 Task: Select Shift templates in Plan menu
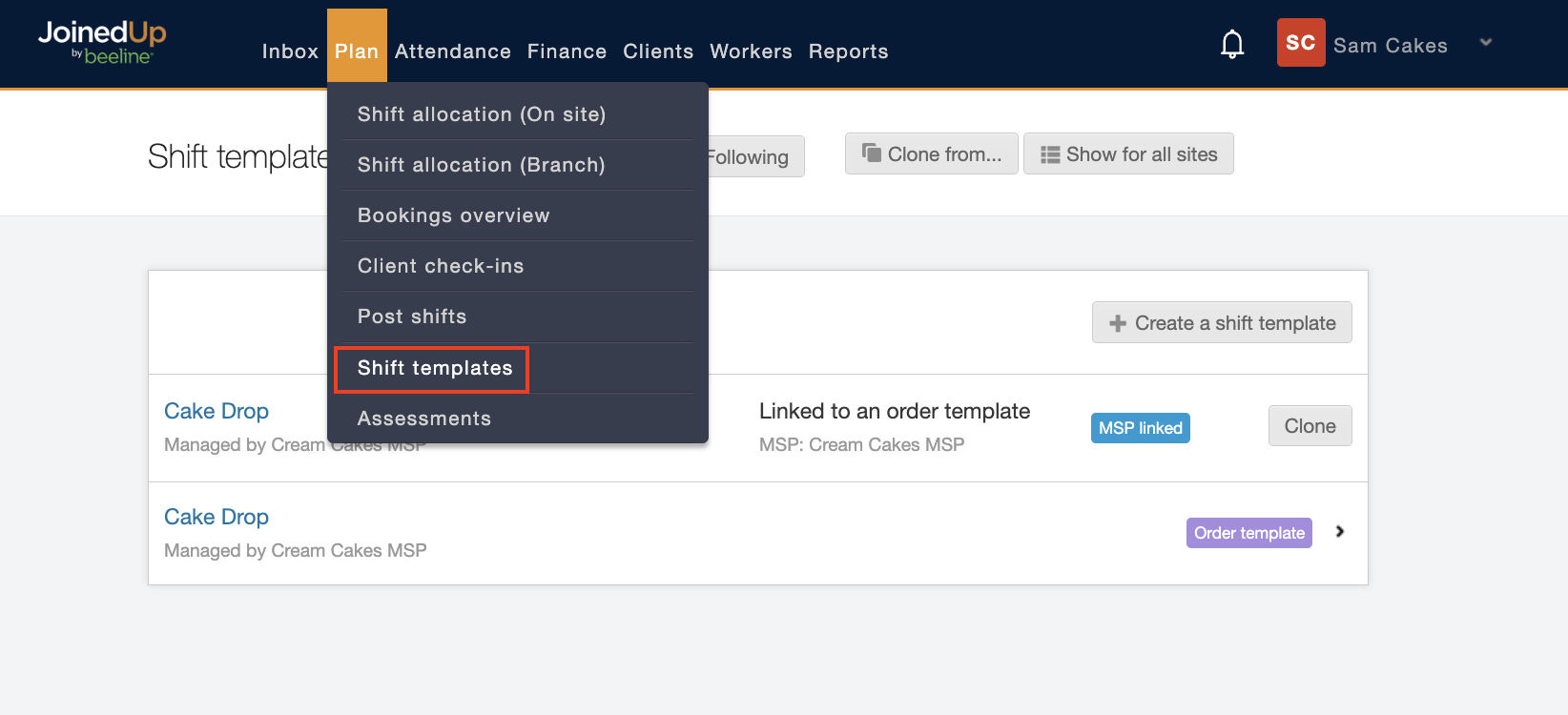[435, 368]
